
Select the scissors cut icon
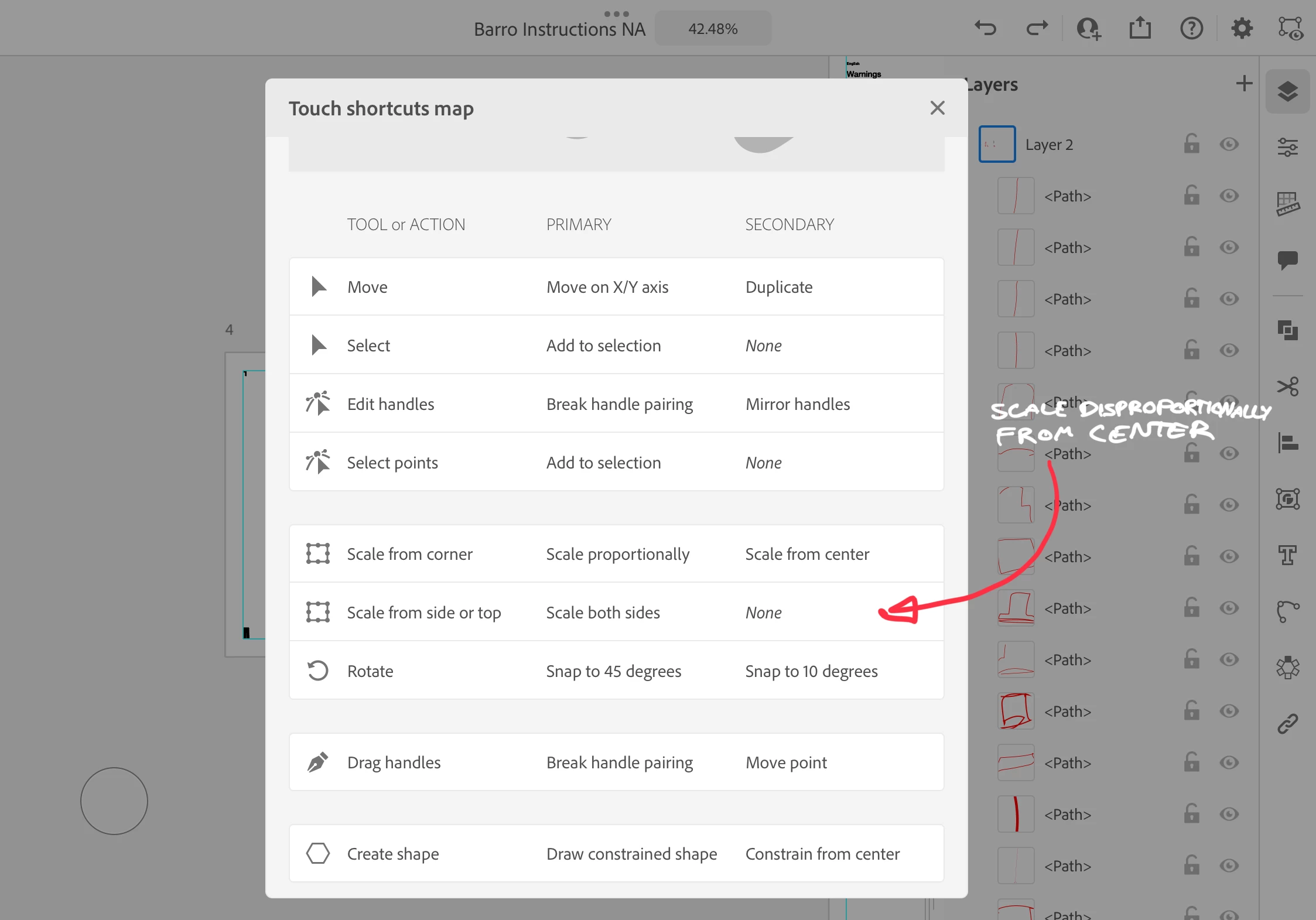[x=1287, y=386]
